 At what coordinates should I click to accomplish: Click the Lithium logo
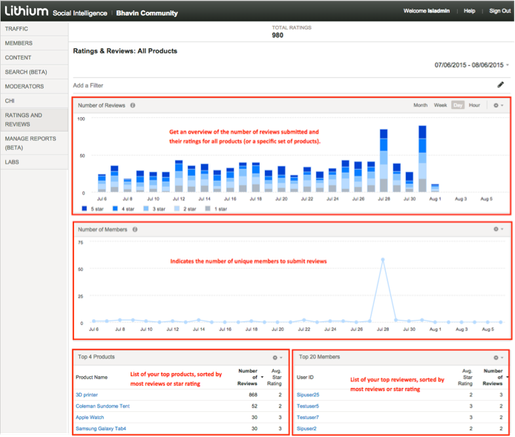click(x=26, y=11)
